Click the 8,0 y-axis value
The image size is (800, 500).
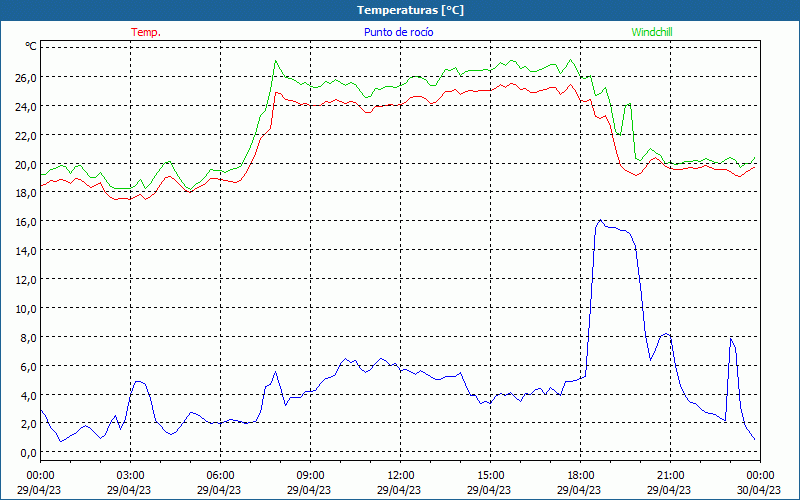click(x=29, y=338)
